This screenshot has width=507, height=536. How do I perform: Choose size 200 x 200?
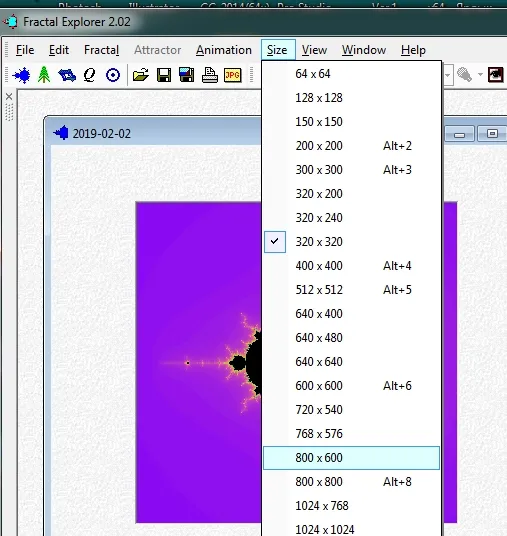coord(351,146)
